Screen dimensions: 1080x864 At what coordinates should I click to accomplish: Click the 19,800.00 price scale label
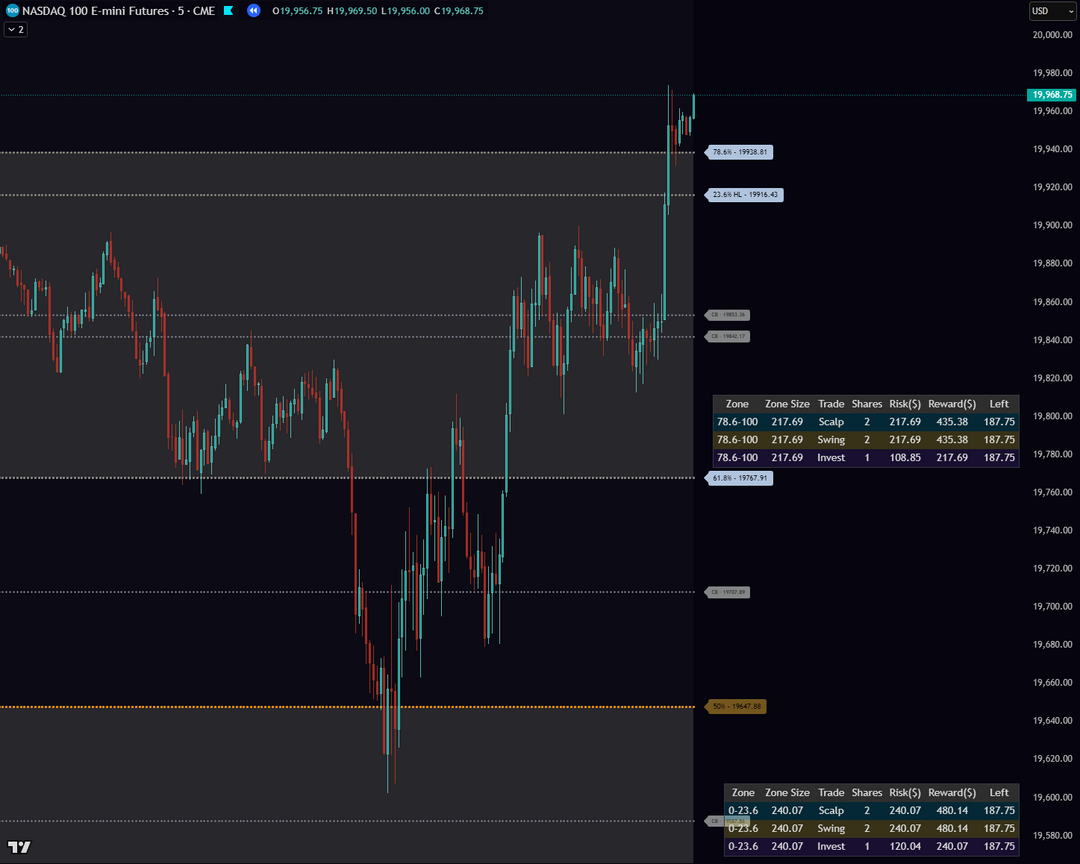coord(1052,416)
